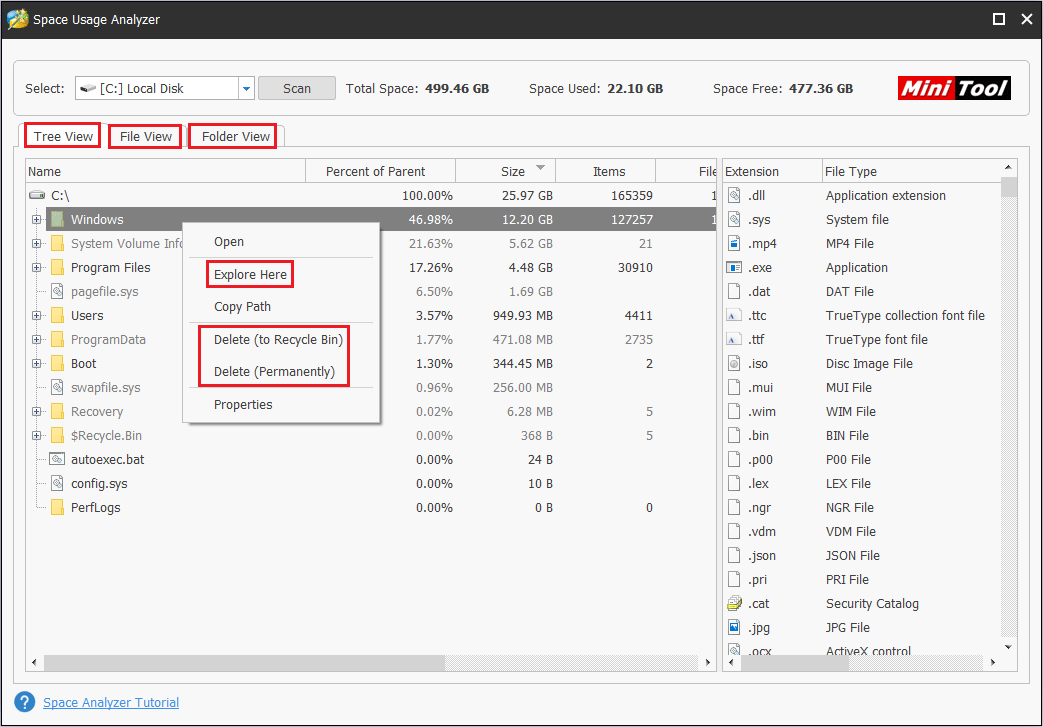Click the Space Usage Analyzer title bar icon
Viewport: 1043px width, 727px height.
click(x=17, y=19)
